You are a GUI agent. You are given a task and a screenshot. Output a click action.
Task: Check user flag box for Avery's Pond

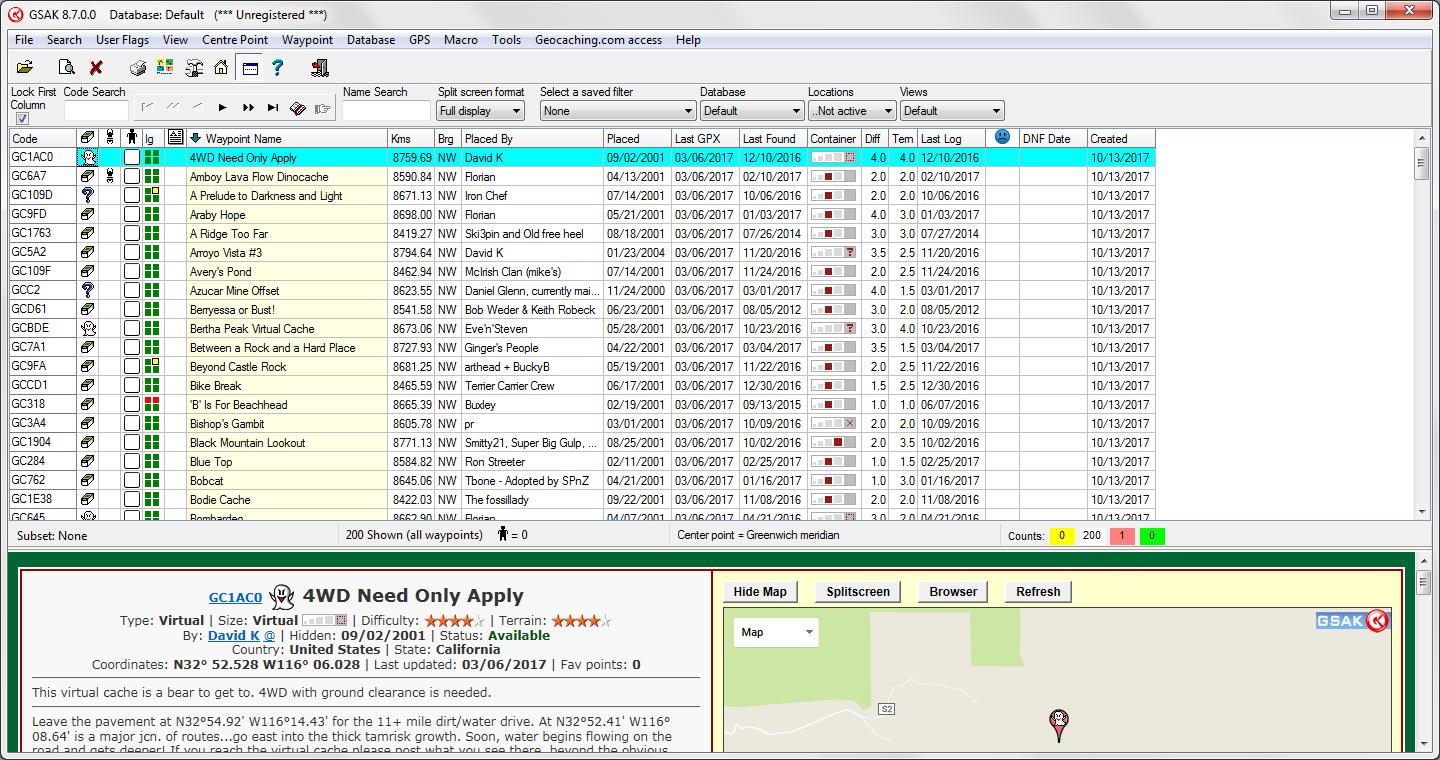coord(131,271)
